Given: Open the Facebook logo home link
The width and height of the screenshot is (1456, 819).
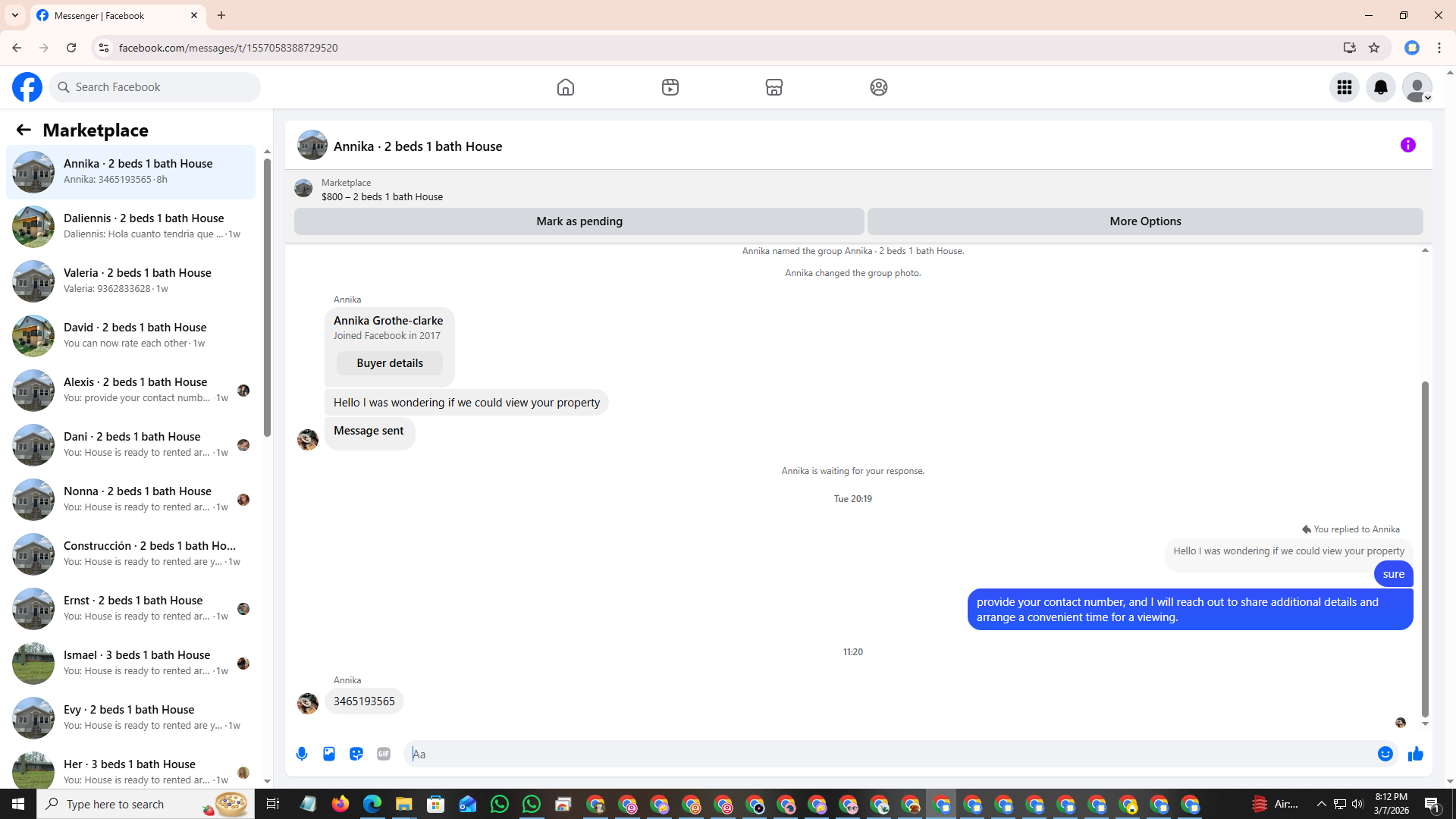Looking at the screenshot, I should tap(27, 87).
